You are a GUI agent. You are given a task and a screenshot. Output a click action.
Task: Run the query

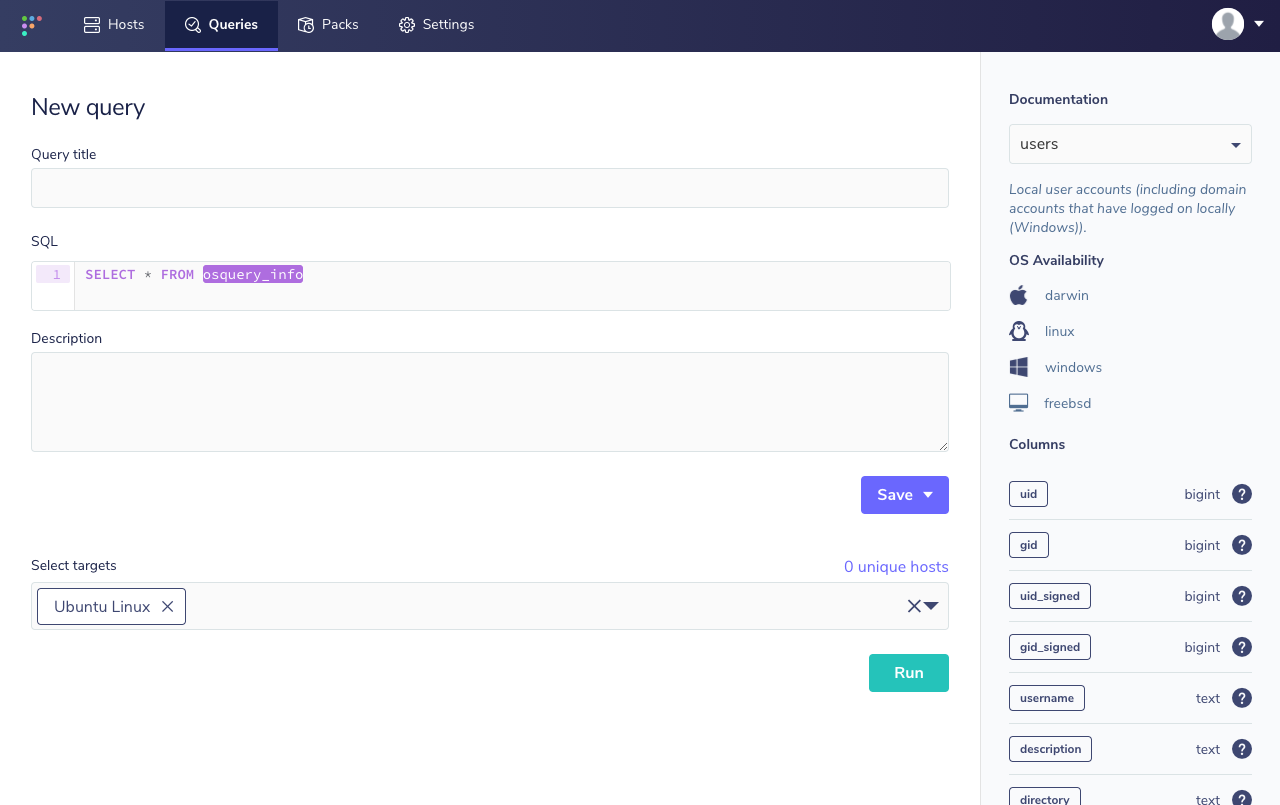(x=908, y=672)
